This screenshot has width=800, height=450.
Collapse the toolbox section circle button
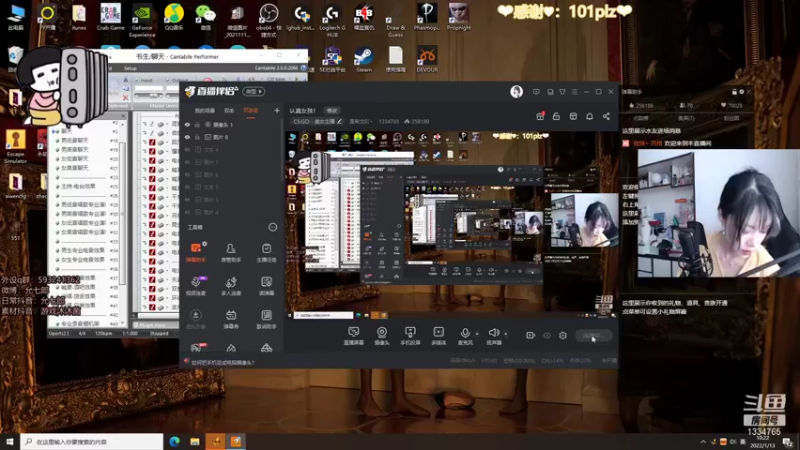pyautogui.click(x=273, y=227)
